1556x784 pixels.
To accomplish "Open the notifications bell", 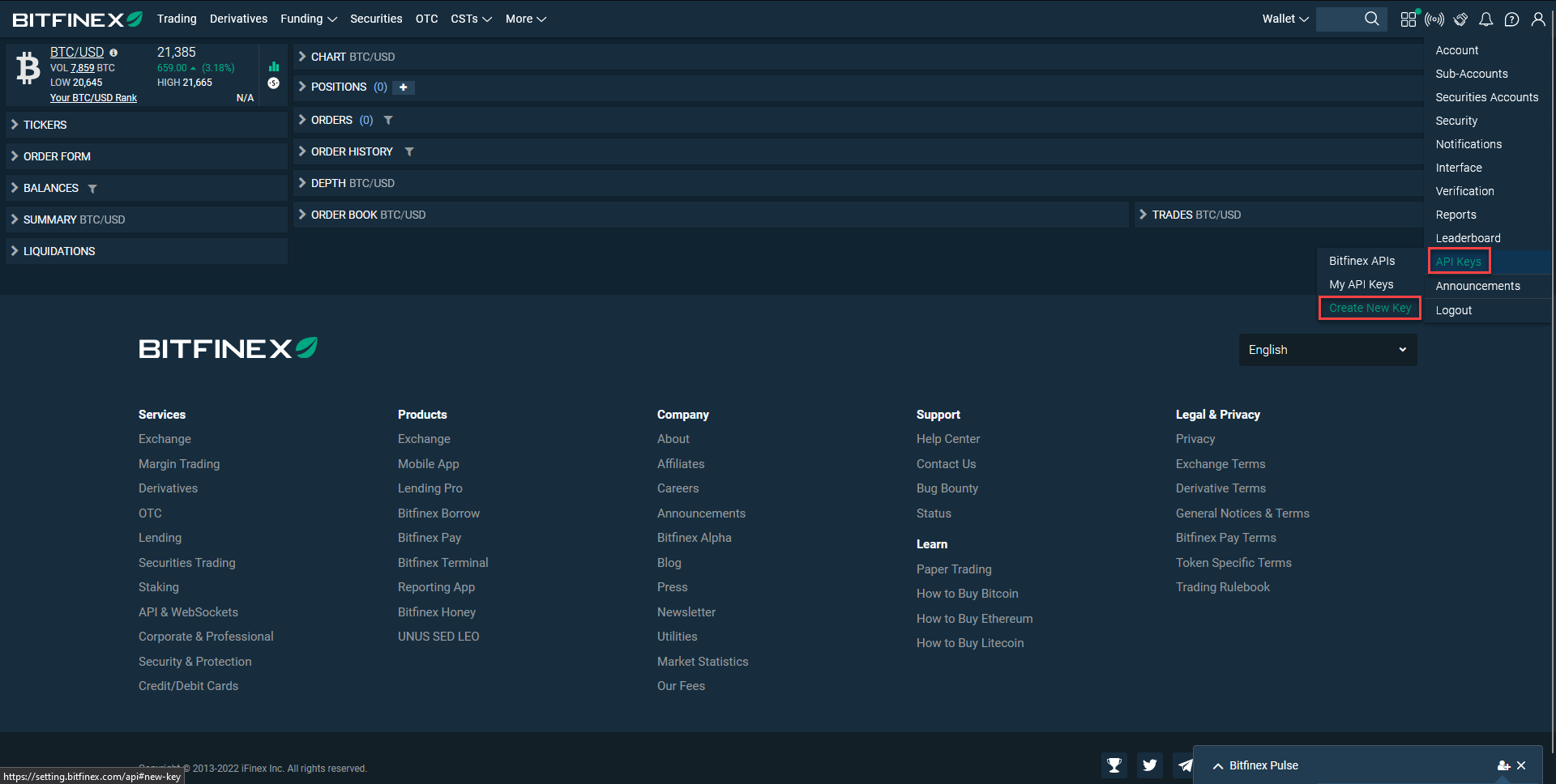I will pos(1486,19).
